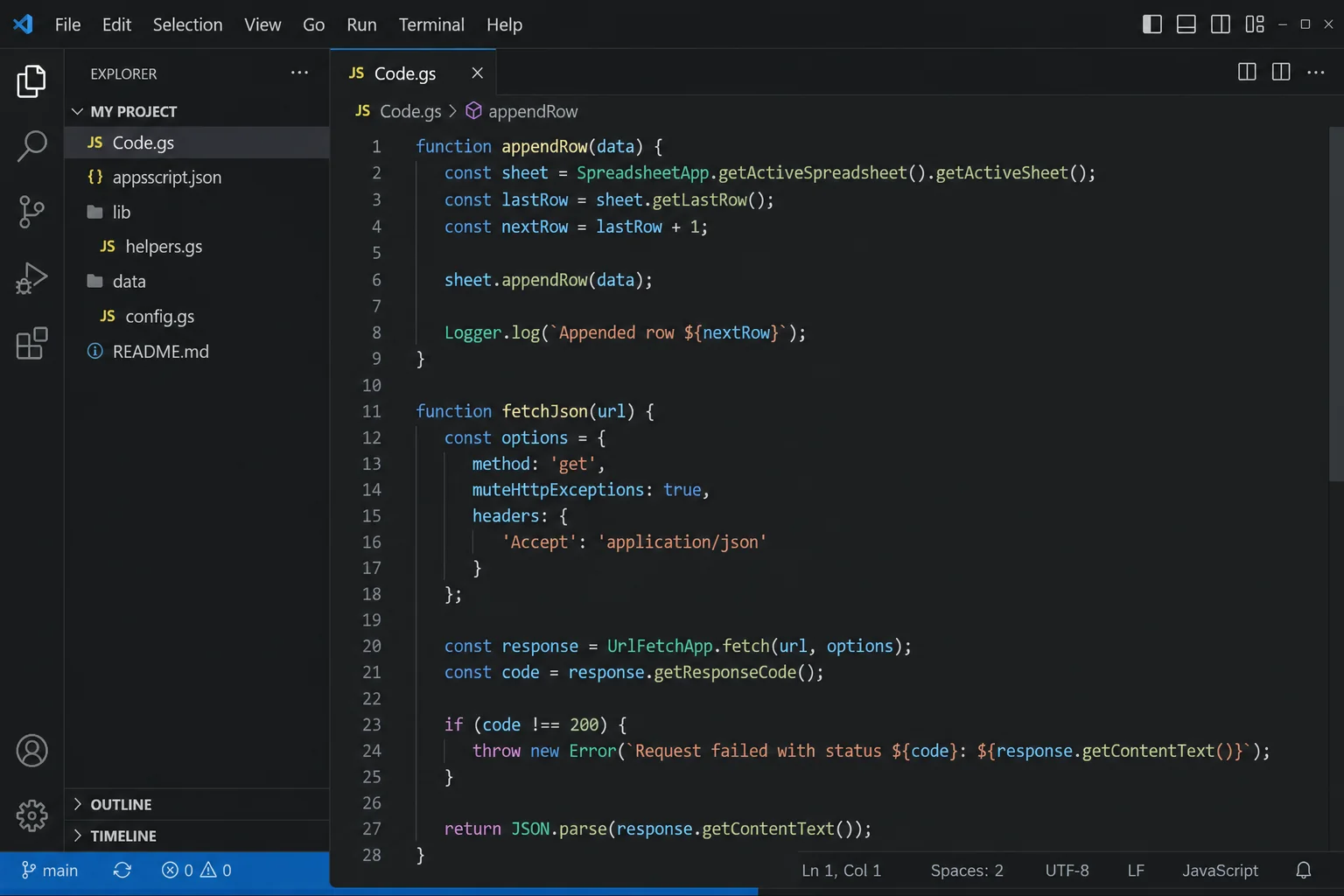Viewport: 1344px width, 896px height.
Task: Open the View menu
Action: (262, 24)
